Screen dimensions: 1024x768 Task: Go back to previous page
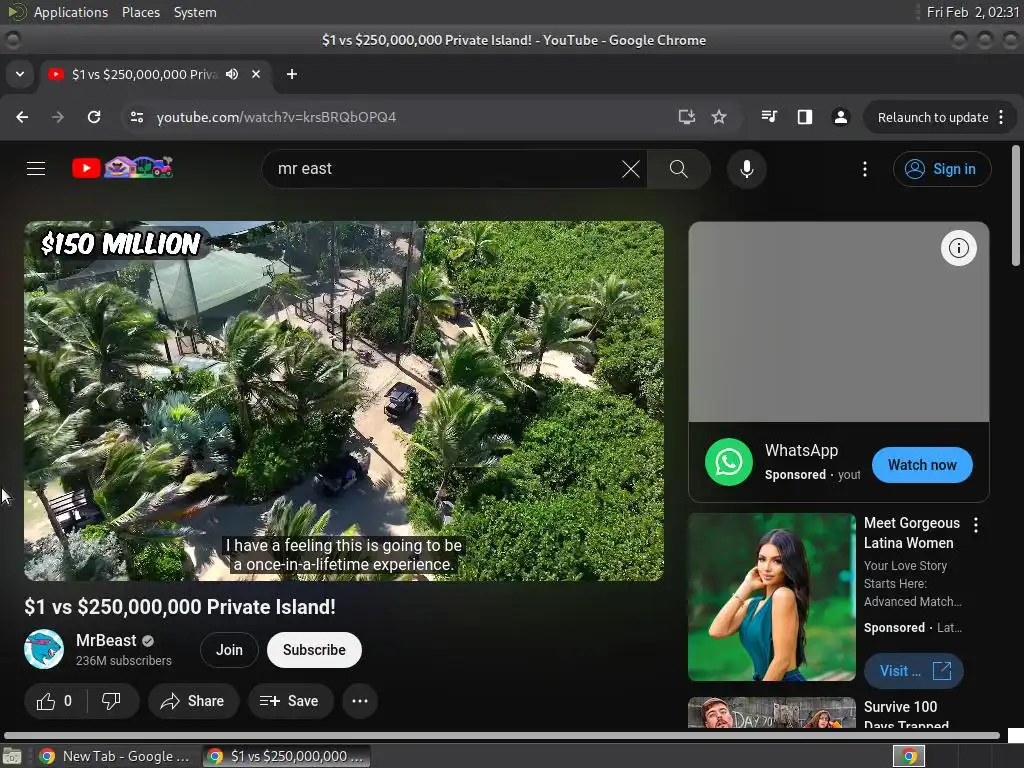click(x=22, y=117)
